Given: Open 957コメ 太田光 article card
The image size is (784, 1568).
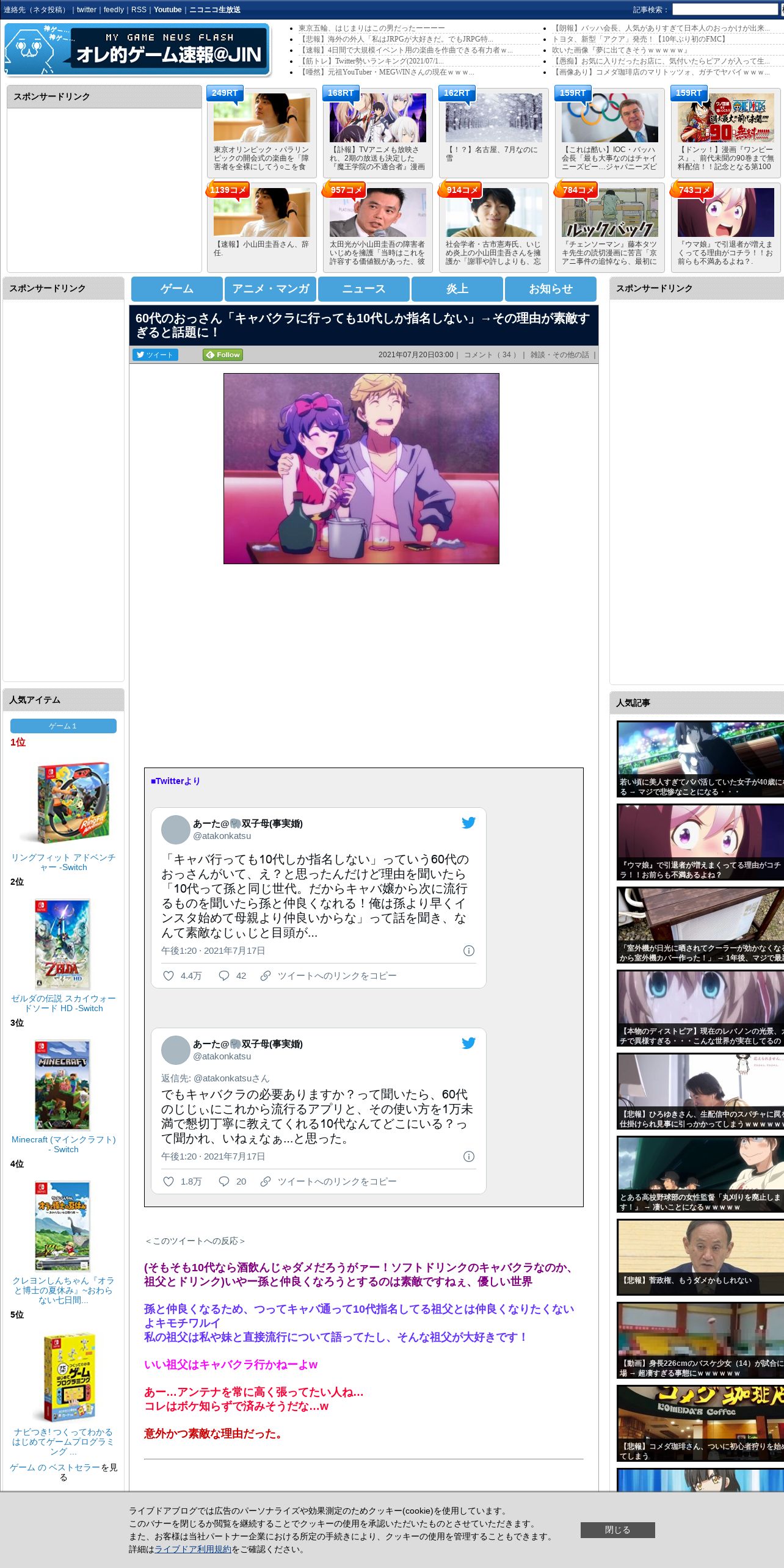Looking at the screenshot, I should click(x=377, y=227).
